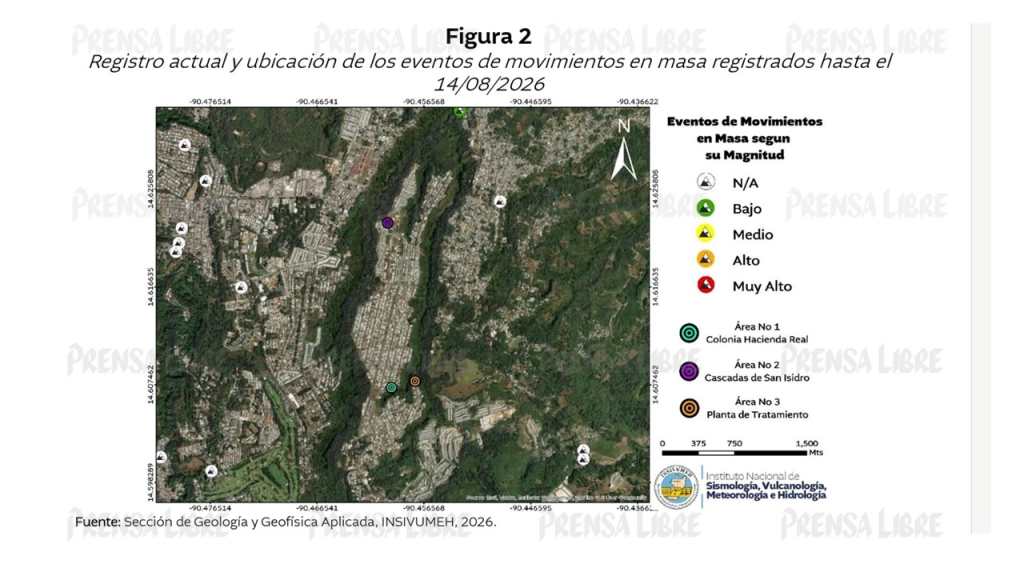The image size is (1024, 576).
Task: Click the legend heading "Eventos de Movimientos en Masa"
Action: pos(744,129)
